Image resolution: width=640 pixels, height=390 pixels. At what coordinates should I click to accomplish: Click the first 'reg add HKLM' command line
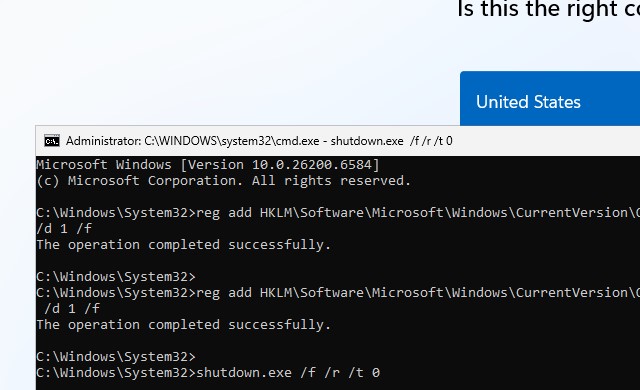(338, 213)
